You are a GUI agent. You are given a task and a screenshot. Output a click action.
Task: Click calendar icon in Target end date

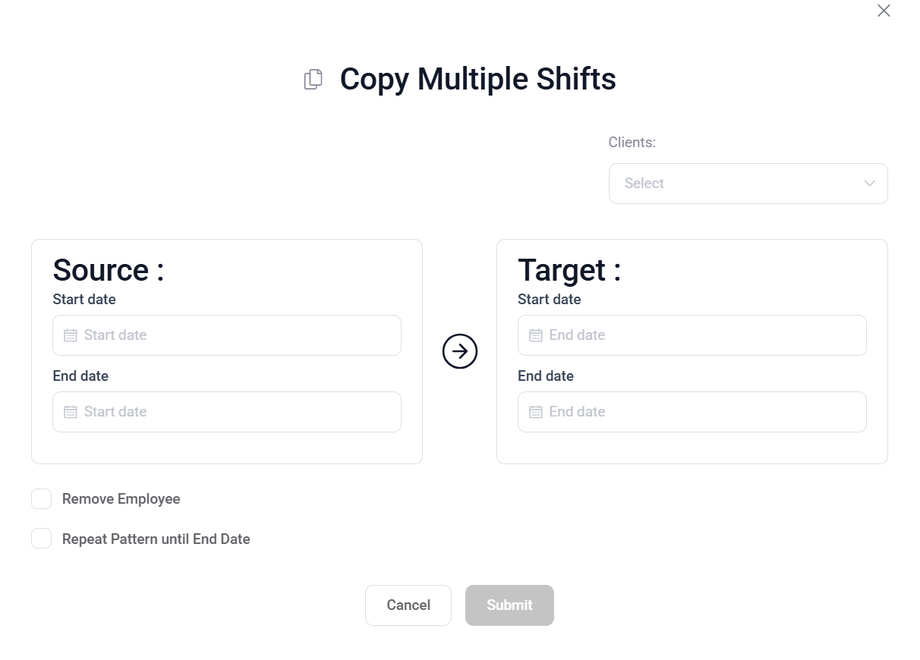pyautogui.click(x=535, y=412)
